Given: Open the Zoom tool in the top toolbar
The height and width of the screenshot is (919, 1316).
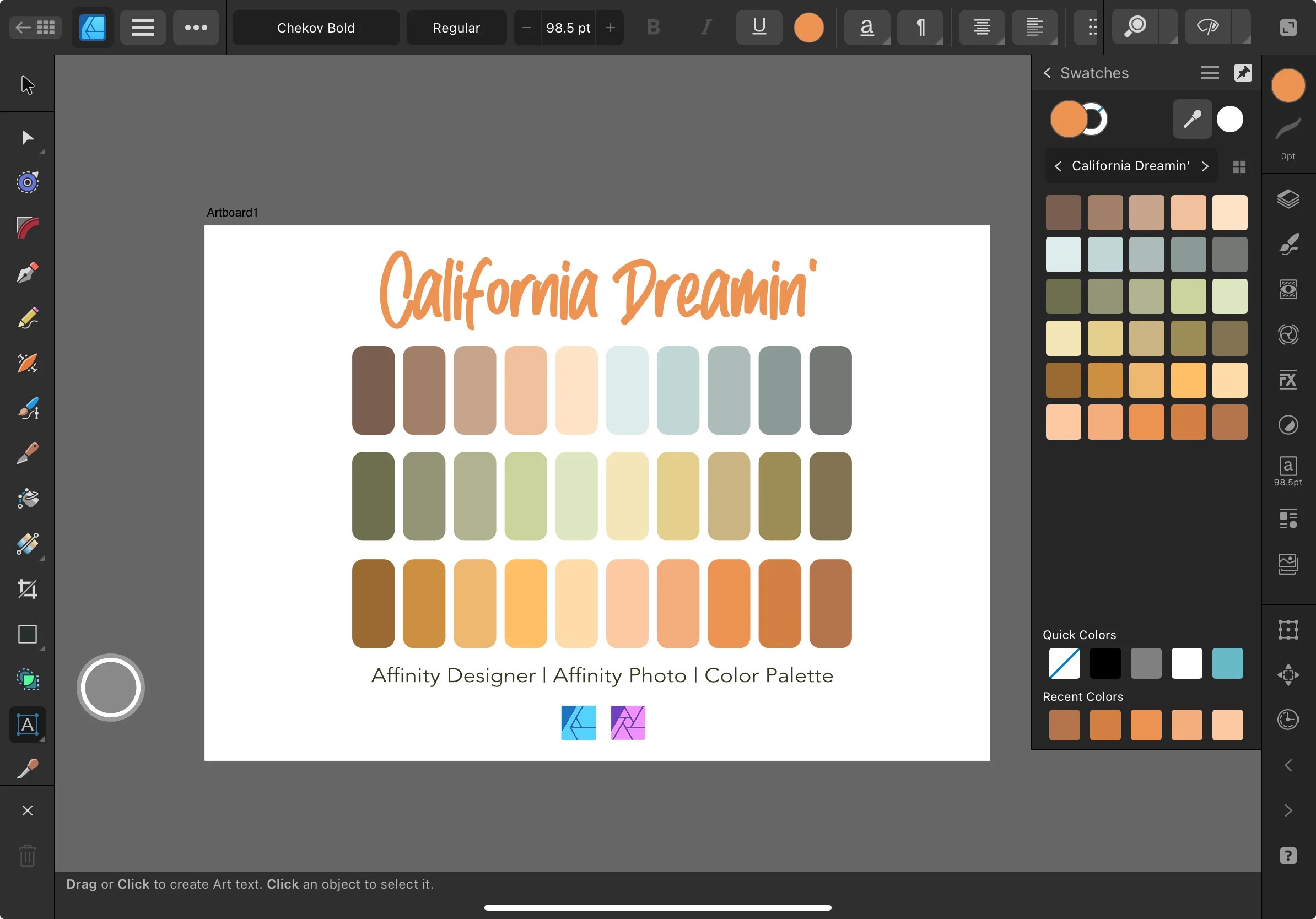Looking at the screenshot, I should [1135, 27].
